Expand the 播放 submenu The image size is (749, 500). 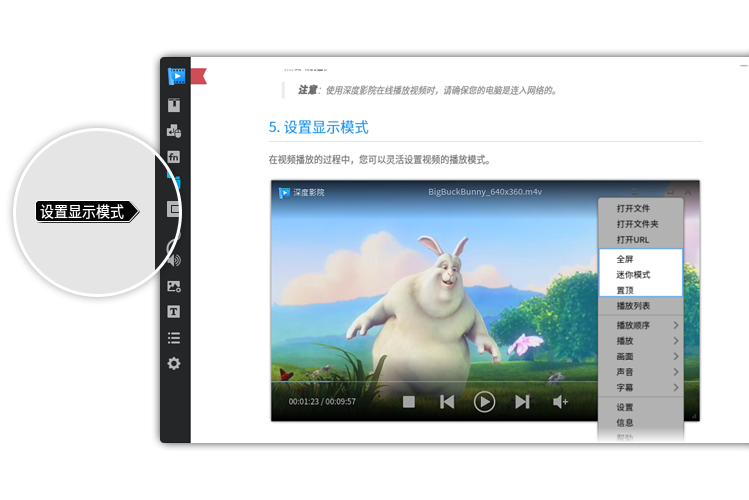(x=641, y=341)
